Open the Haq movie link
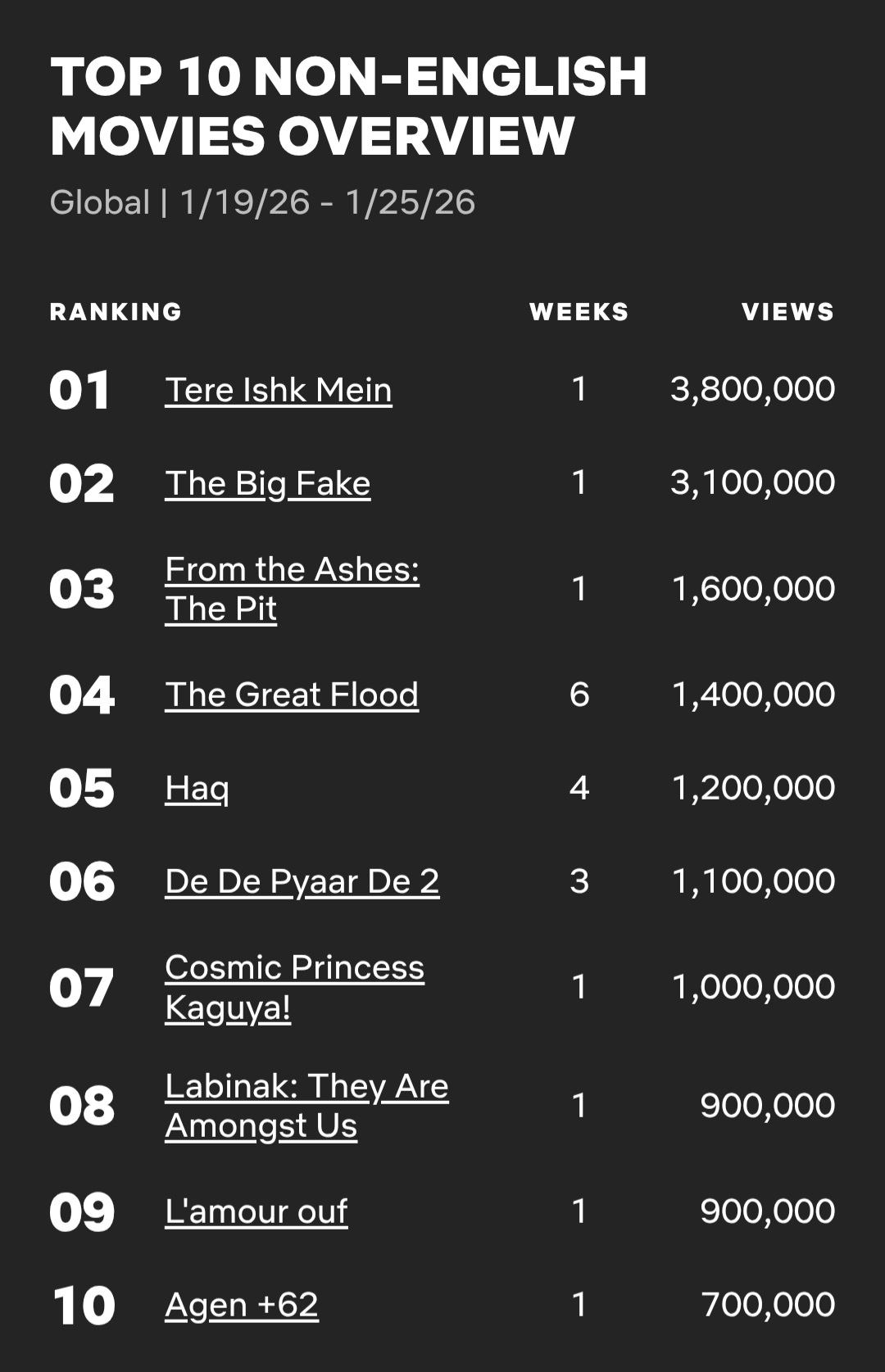The height and width of the screenshot is (1372, 885). (x=197, y=788)
